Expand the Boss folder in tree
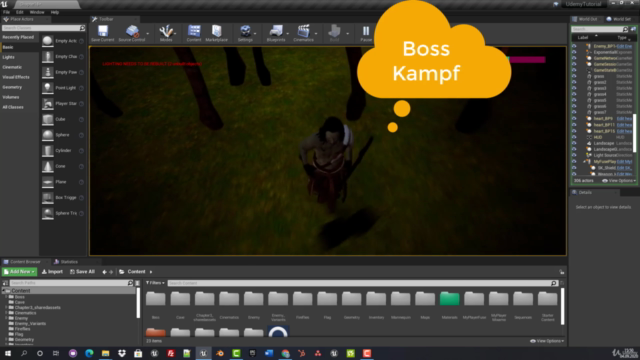The image size is (640, 360). tap(6, 297)
